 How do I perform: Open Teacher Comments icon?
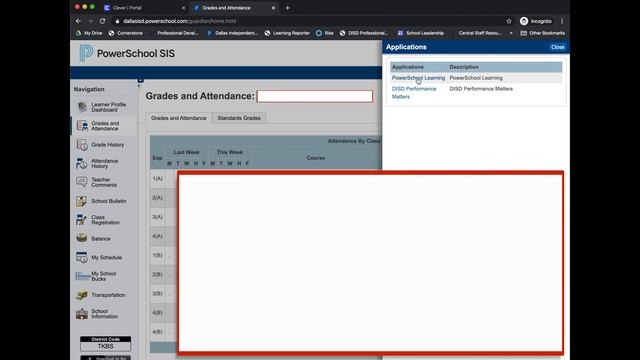(x=82, y=182)
